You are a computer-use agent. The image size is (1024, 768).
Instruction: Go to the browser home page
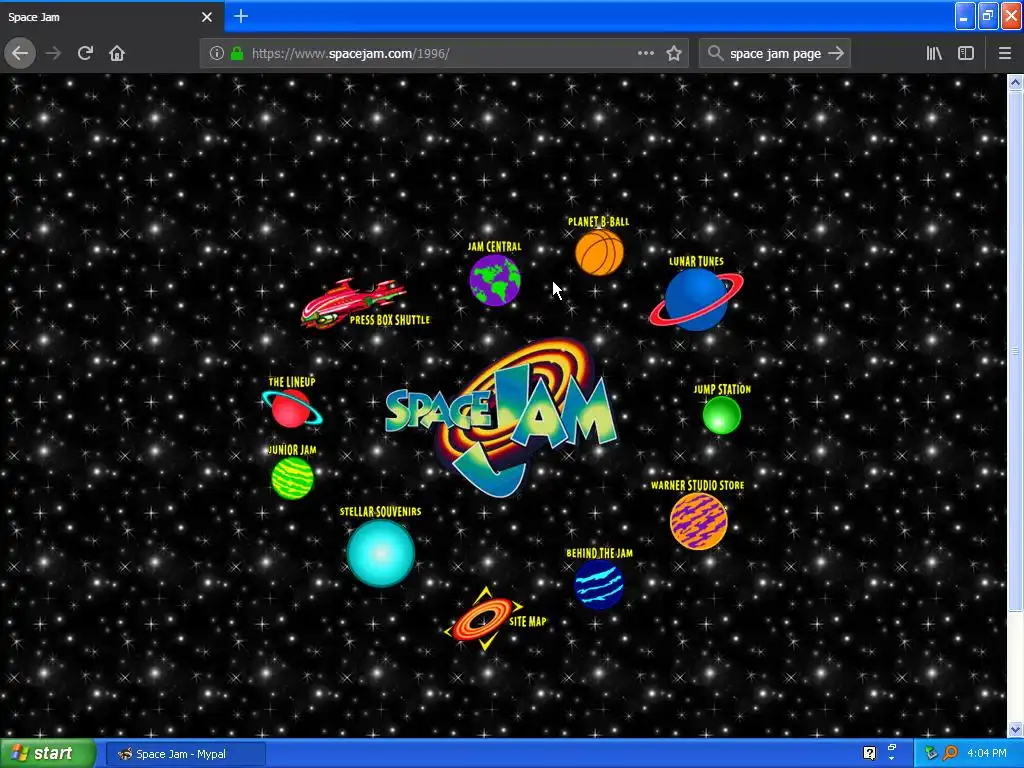[117, 54]
